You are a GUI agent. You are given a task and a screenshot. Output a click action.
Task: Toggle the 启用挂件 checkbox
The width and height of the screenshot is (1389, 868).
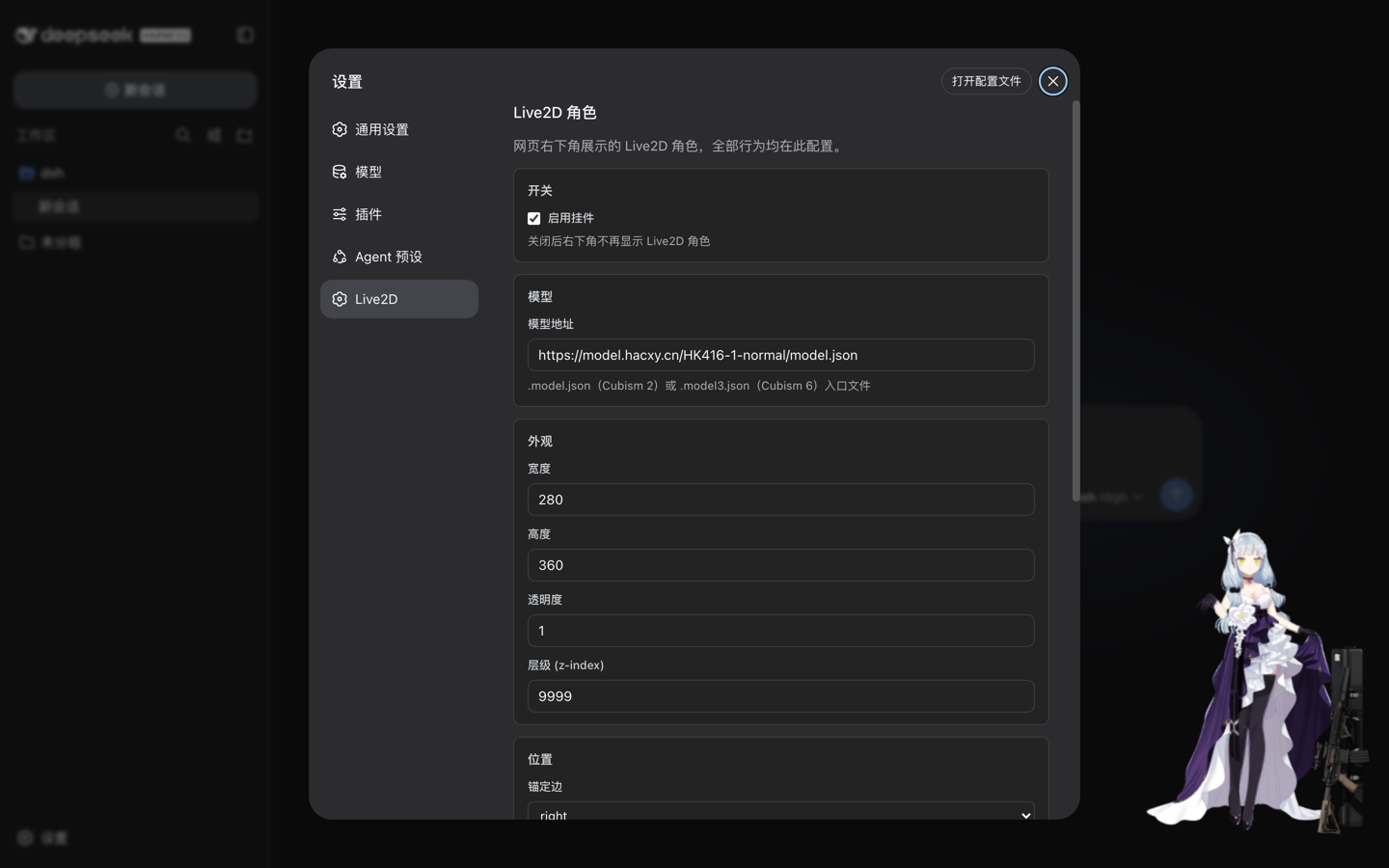click(x=533, y=218)
